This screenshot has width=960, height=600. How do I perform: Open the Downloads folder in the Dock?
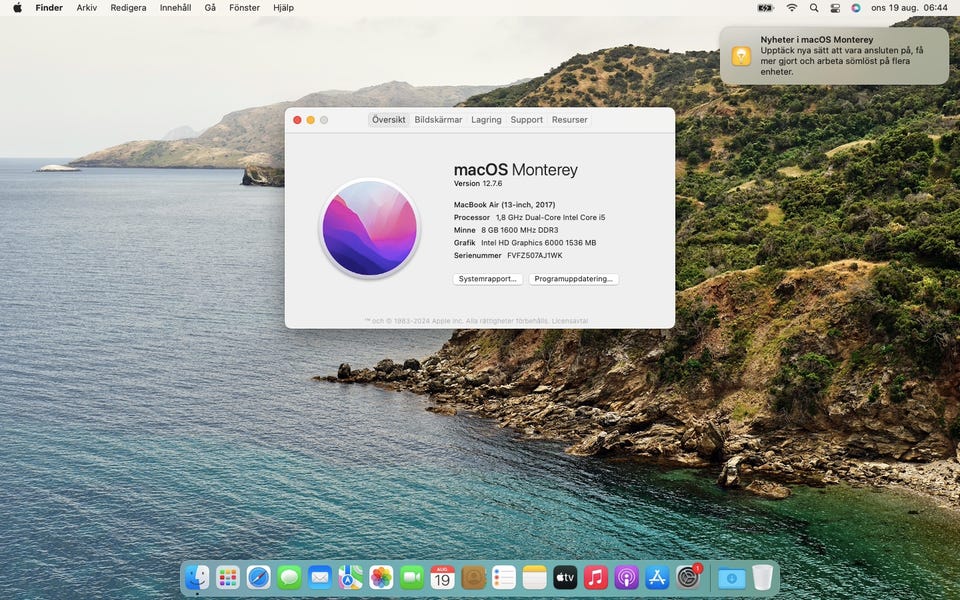731,577
